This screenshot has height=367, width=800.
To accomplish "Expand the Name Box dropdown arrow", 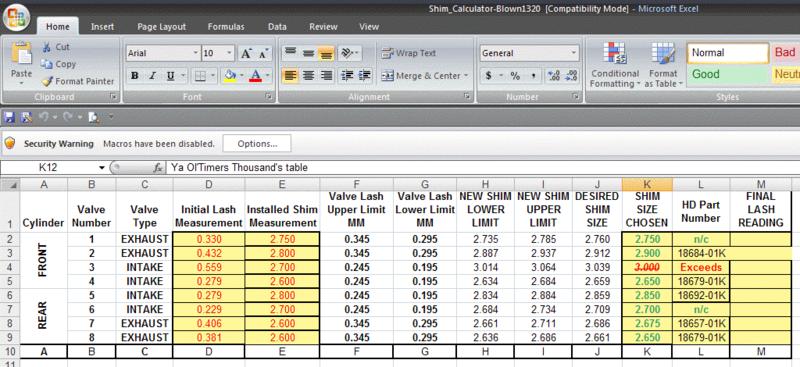I will coord(102,167).
